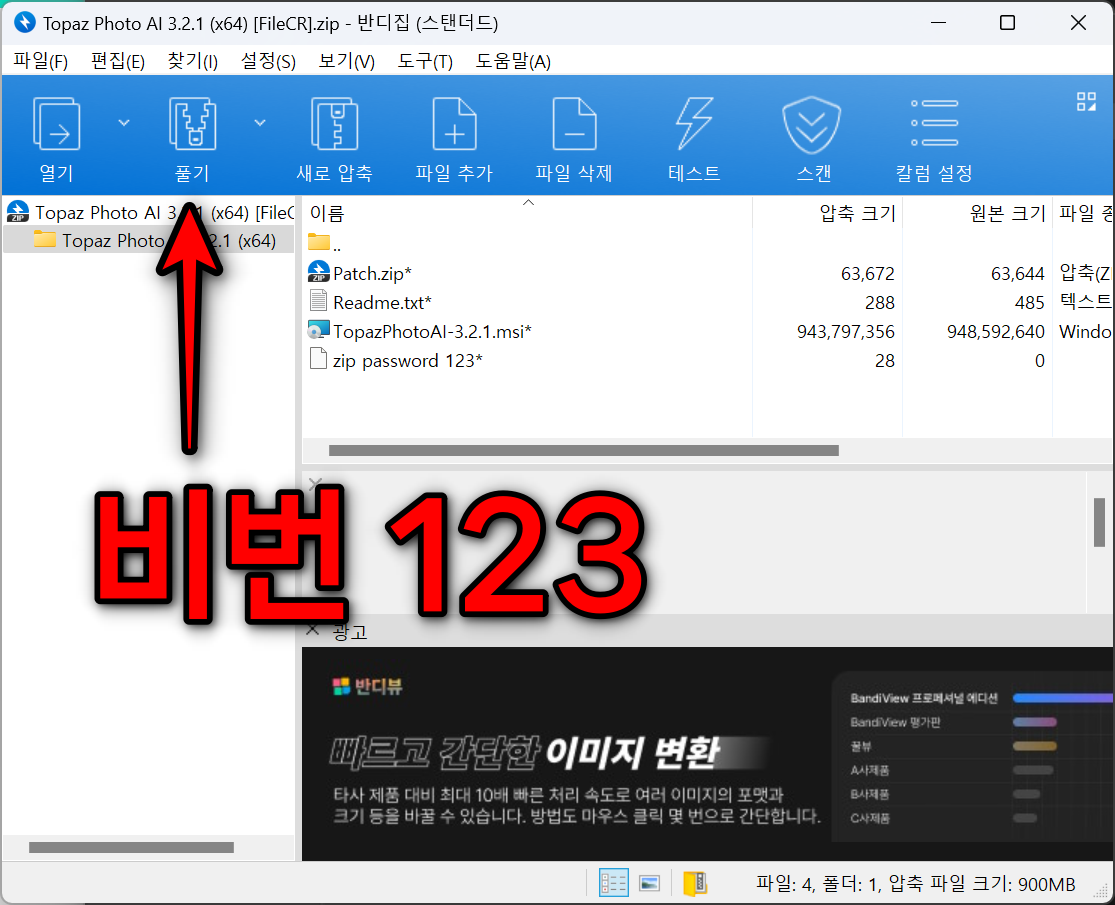Open the 도구(T) menu
This screenshot has height=905, width=1115.
click(425, 61)
